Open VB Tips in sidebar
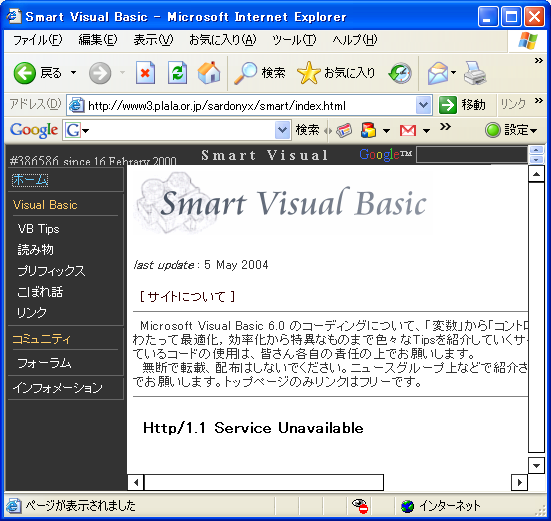 click(x=38, y=229)
